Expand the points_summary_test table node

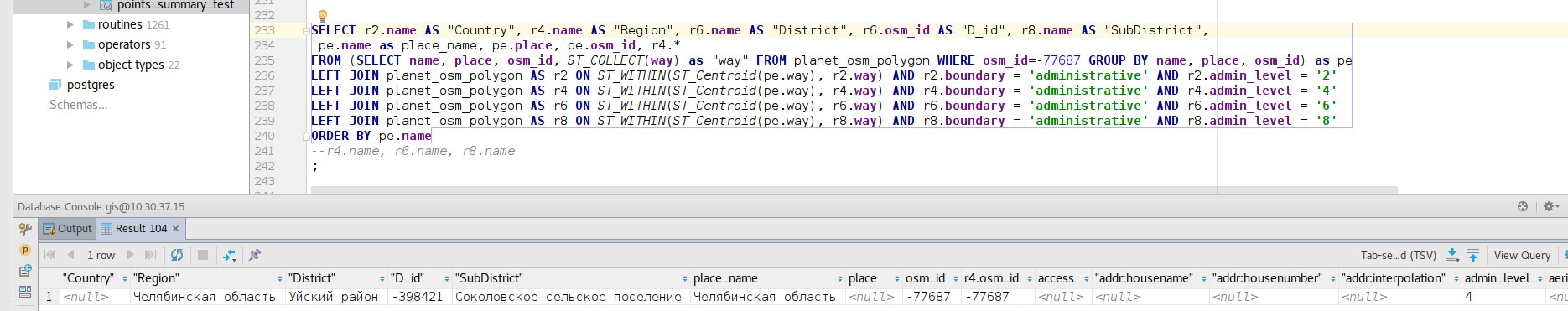86,4
